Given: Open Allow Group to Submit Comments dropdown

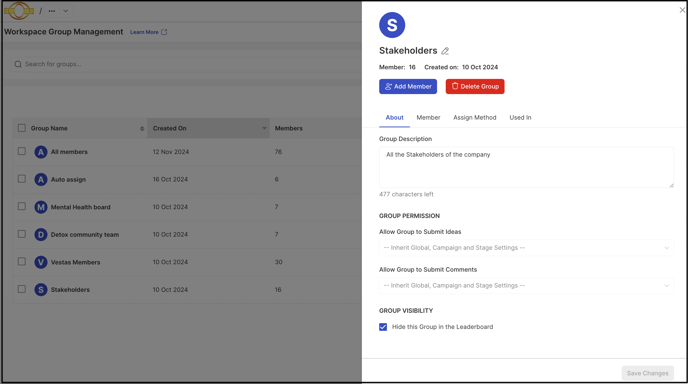Looking at the screenshot, I should [x=526, y=286].
